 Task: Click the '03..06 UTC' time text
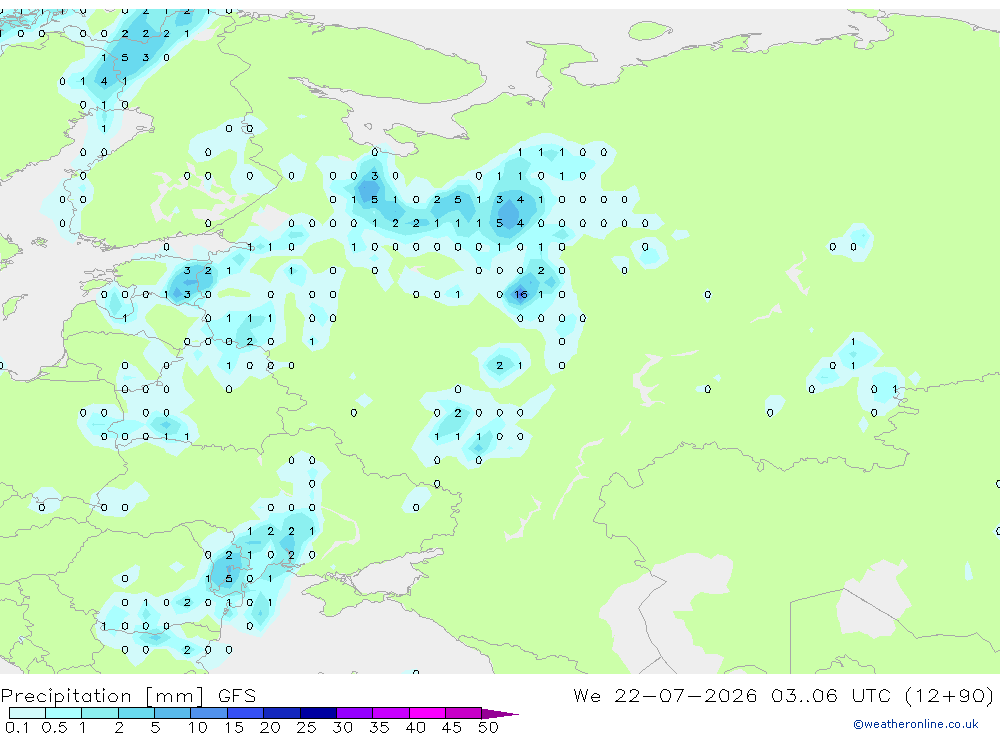tap(830, 695)
